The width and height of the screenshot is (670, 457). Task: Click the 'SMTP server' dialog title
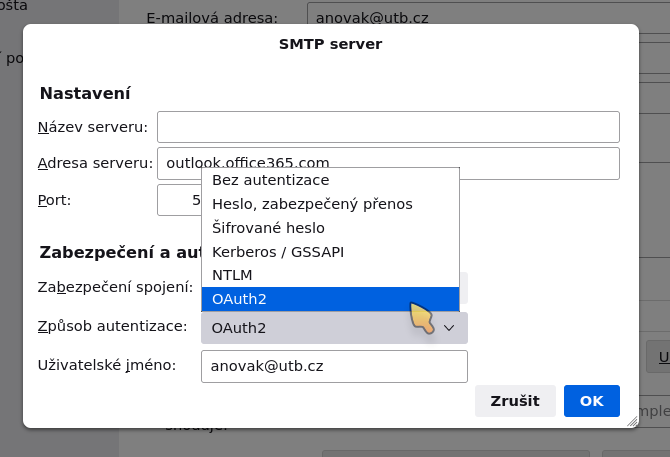click(330, 44)
